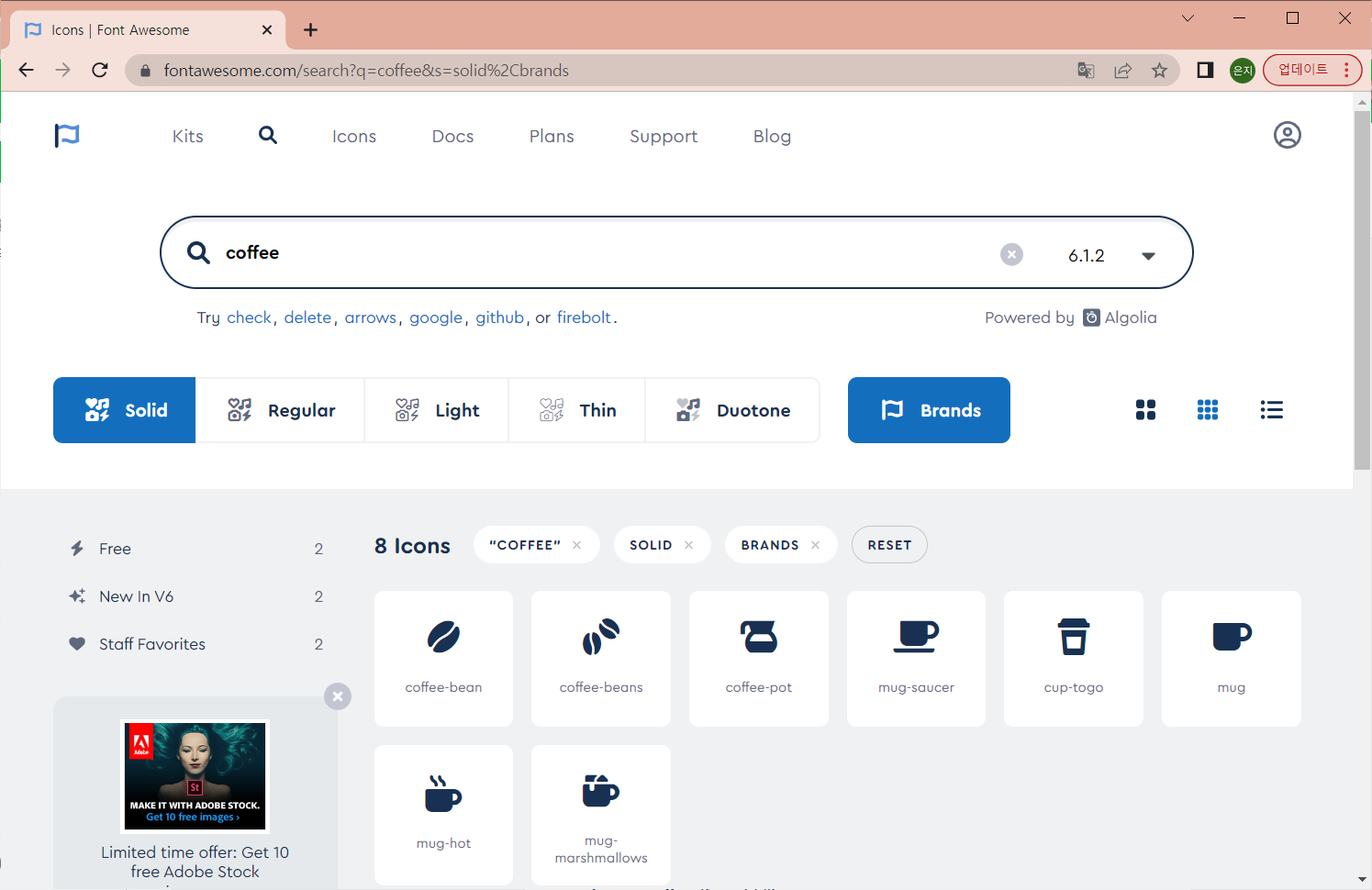The width and height of the screenshot is (1372, 890).
Task: Toggle the Brands filter button
Action: [929, 410]
